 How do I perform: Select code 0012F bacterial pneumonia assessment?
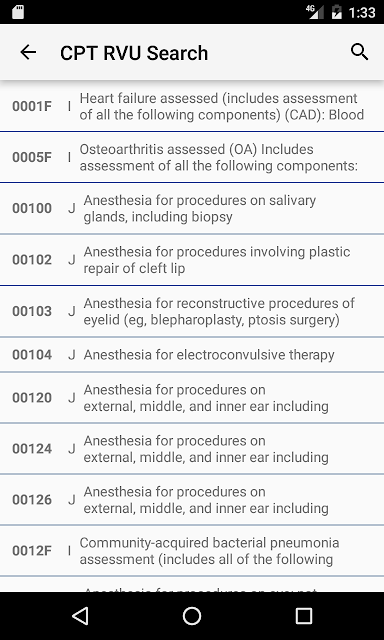click(192, 551)
